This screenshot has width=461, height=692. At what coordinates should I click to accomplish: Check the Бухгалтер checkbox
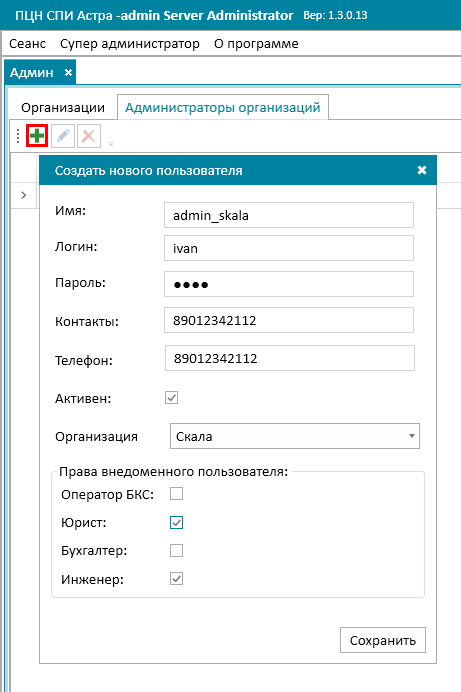click(176, 550)
